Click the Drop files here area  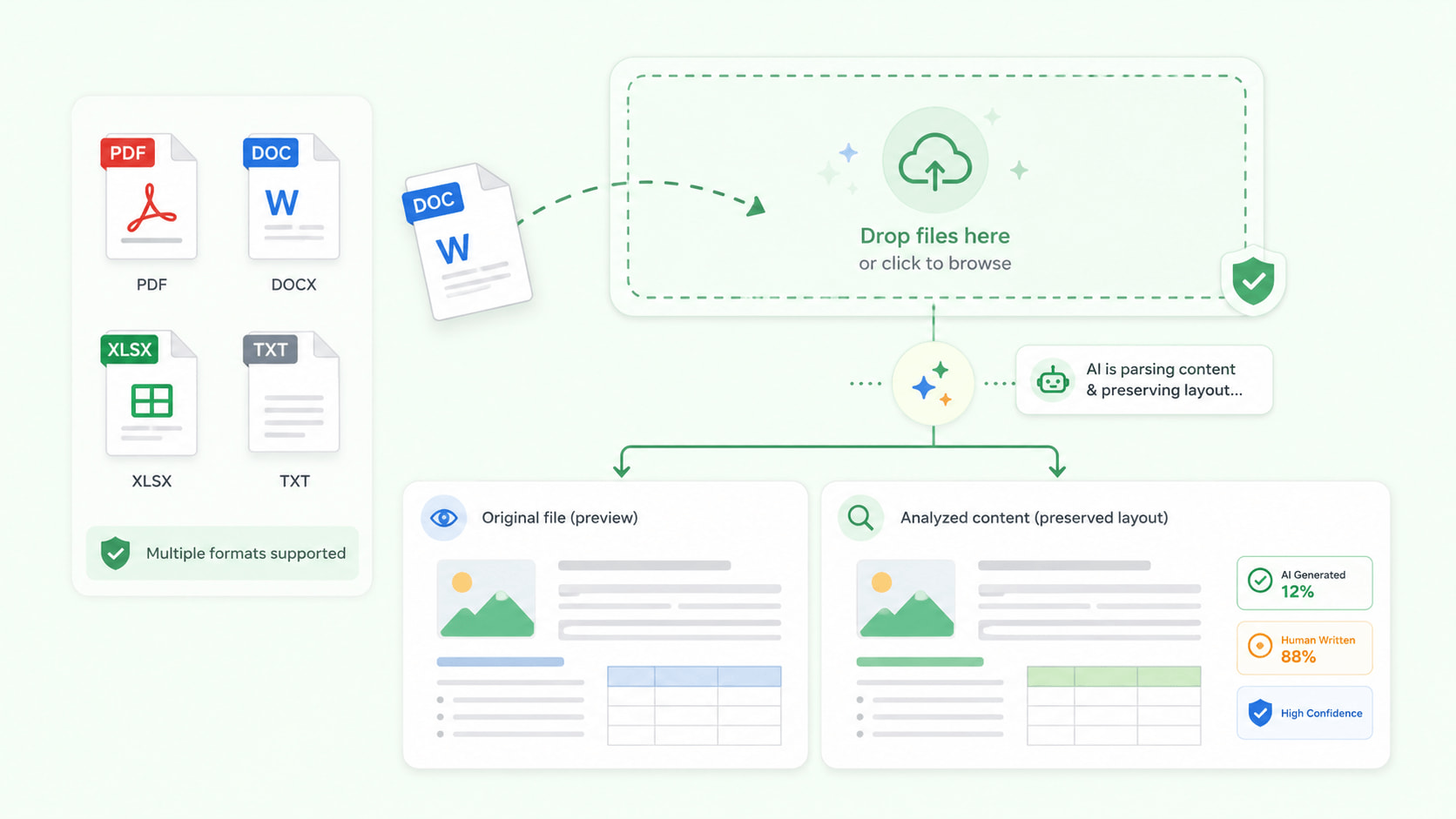click(936, 186)
